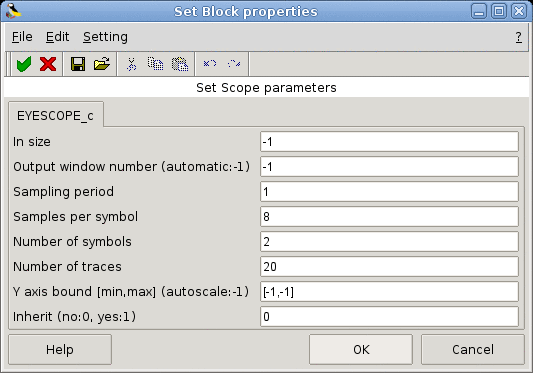This screenshot has height=373, width=533.
Task: Open the File menu
Action: 22,37
